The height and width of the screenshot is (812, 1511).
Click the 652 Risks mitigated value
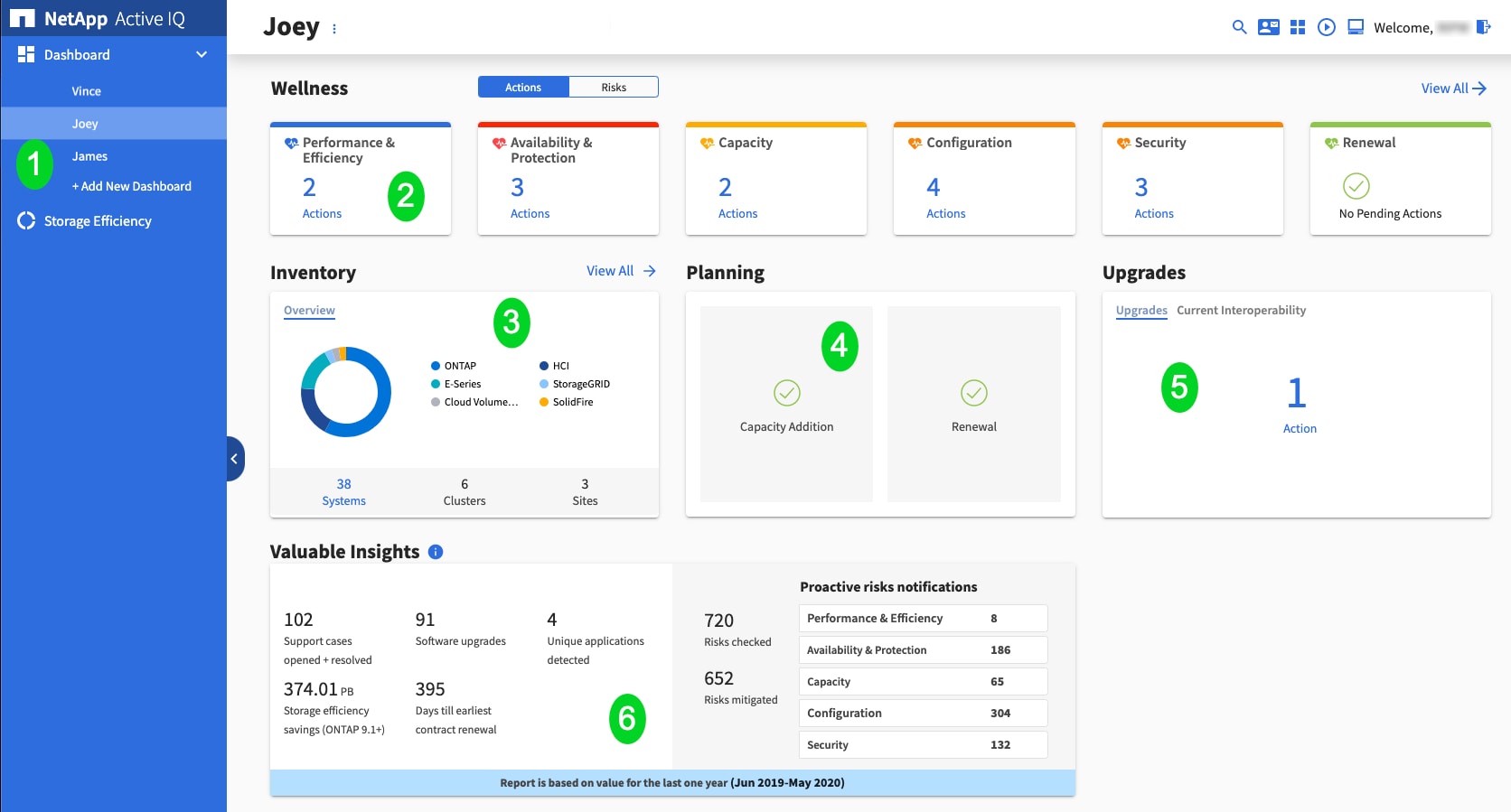pyautogui.click(x=718, y=678)
